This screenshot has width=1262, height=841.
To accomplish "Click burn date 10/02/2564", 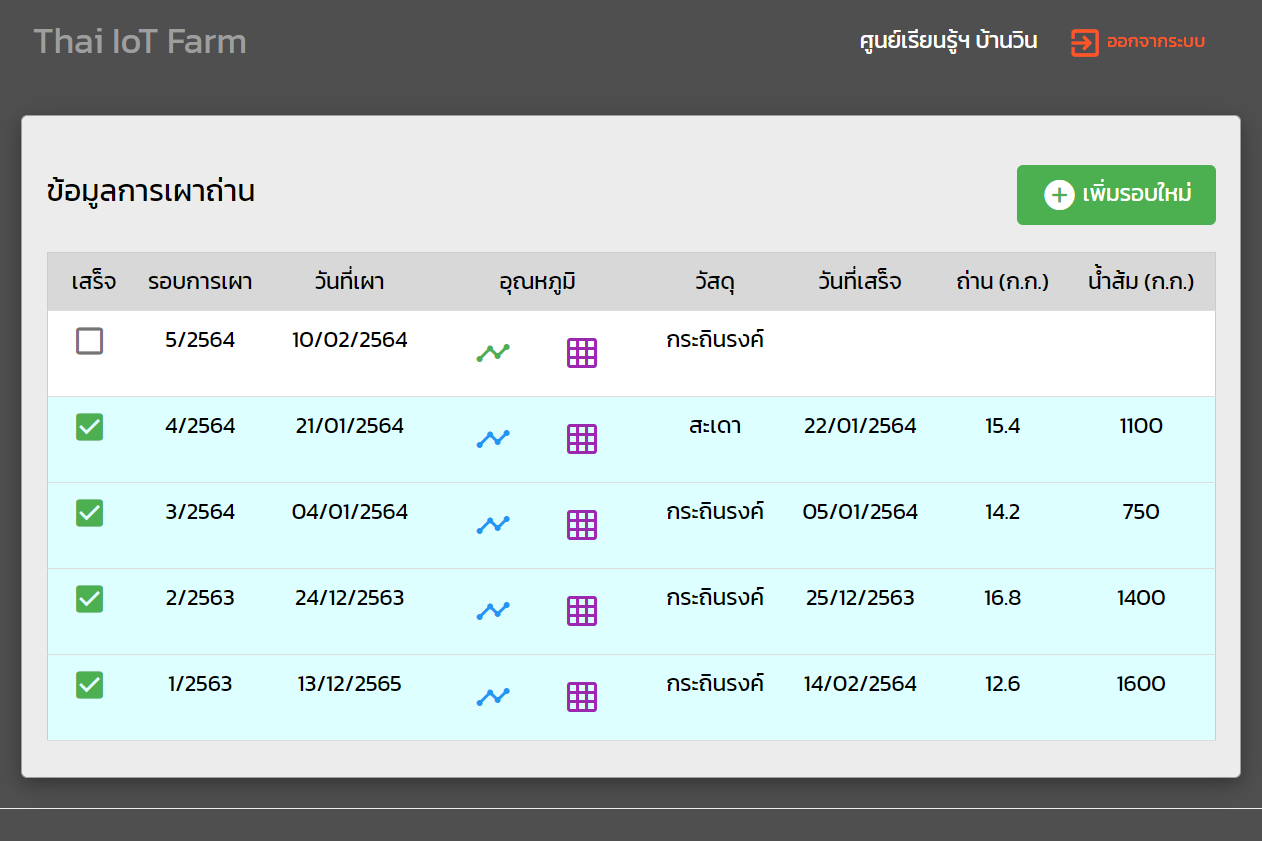I will point(350,340).
